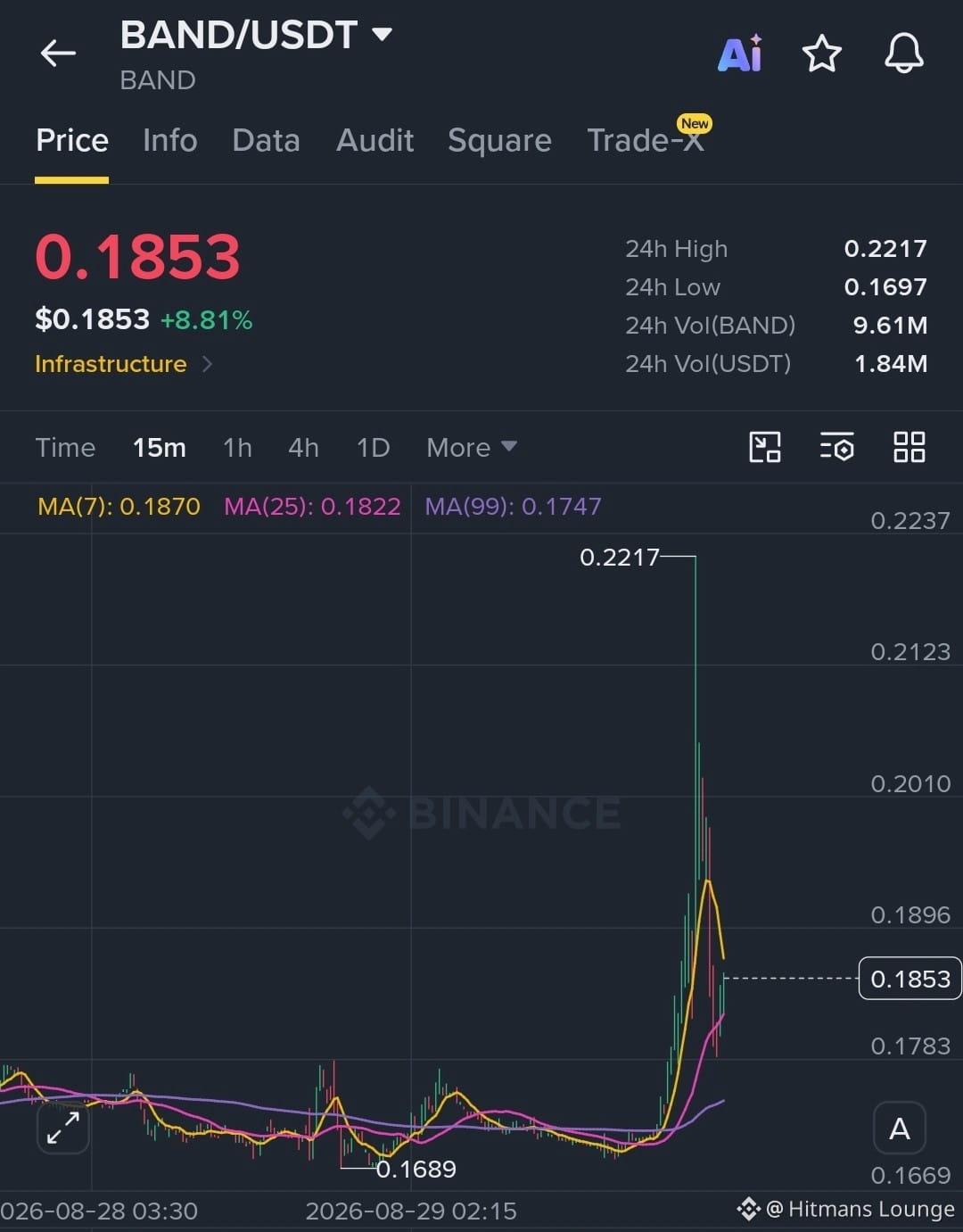This screenshot has width=963, height=1232.
Task: Open the chart drawing tools icon
Action: click(x=765, y=447)
